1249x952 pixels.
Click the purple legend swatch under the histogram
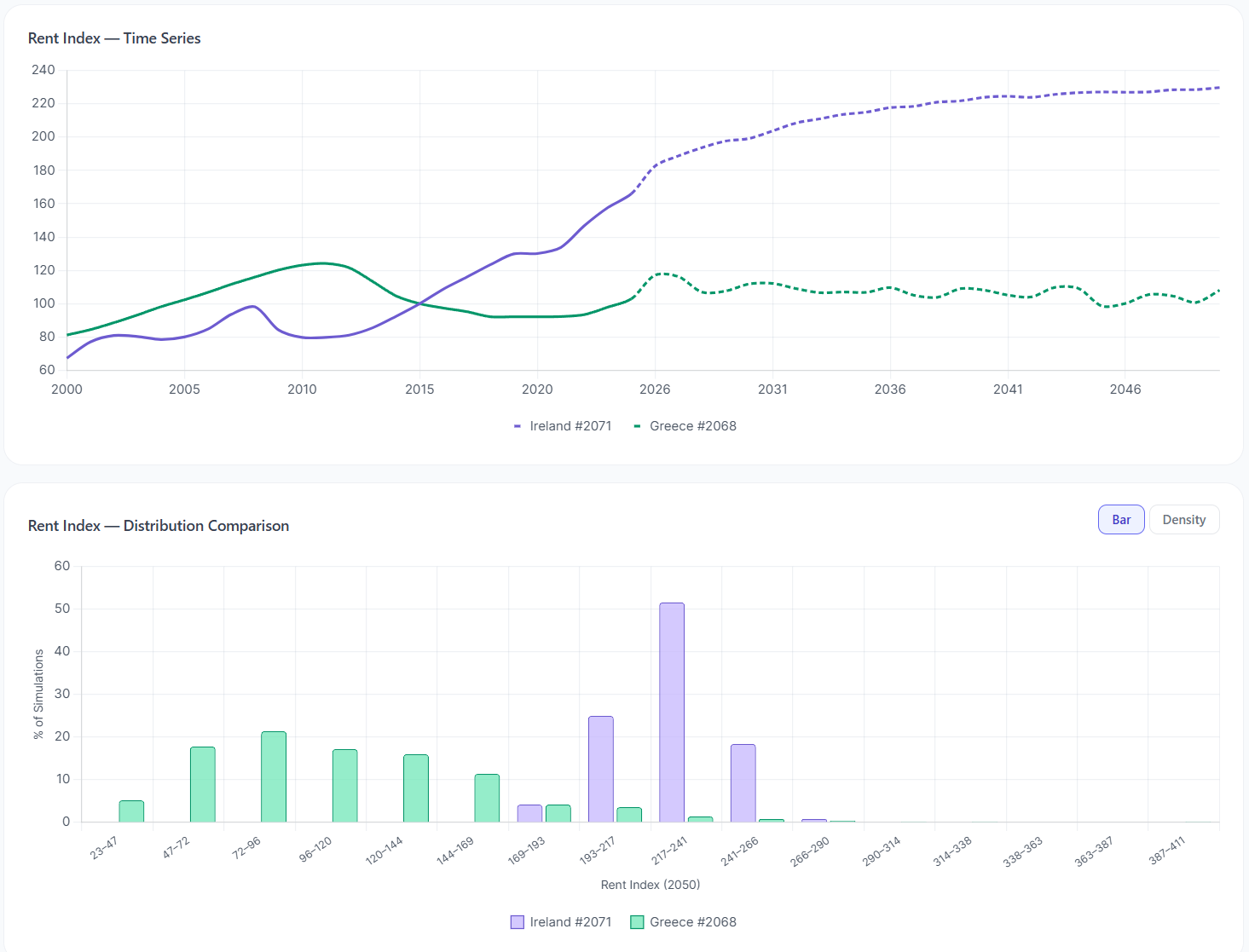point(517,921)
